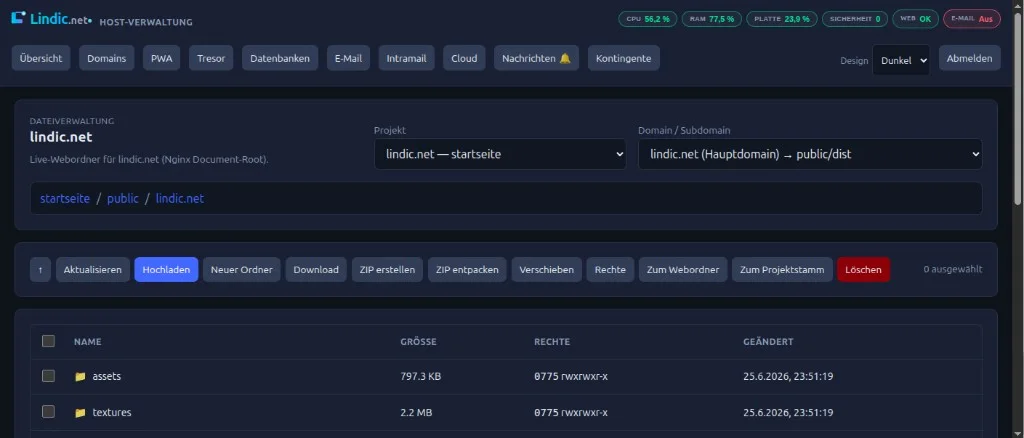
Task: Click the CPU 56,2 % status badge
Action: (648, 19)
